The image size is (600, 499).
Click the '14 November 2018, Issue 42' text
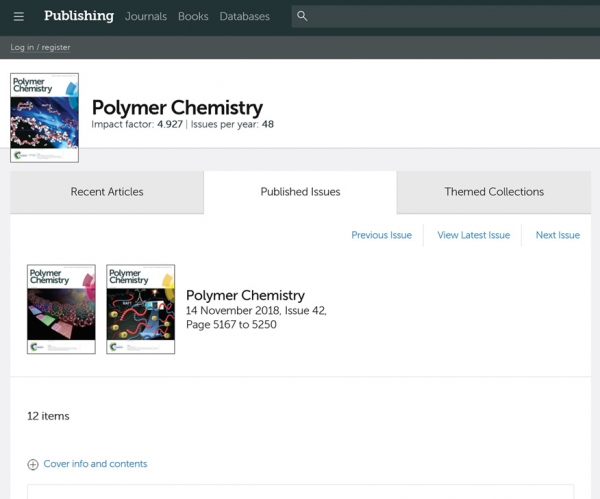[x=256, y=310]
